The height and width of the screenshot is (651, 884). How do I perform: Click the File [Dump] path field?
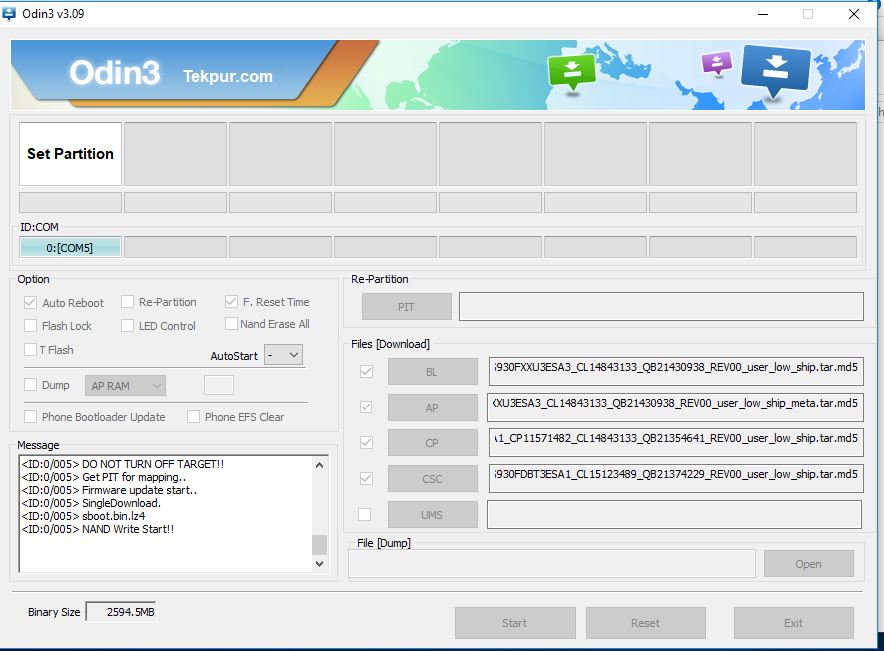tap(552, 564)
